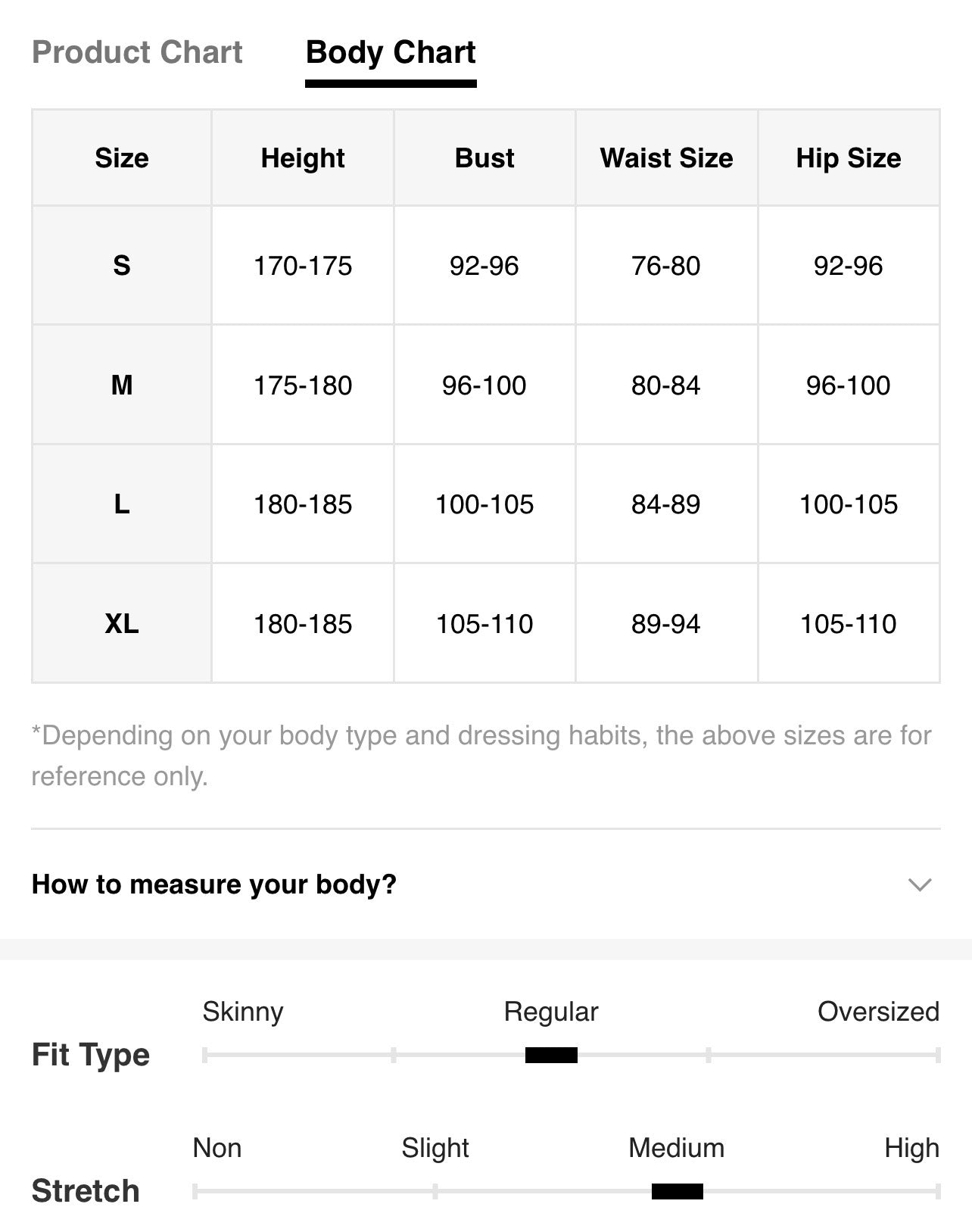Viewport: 972px width, 1232px height.
Task: Click the Skinny label on Fit Type
Action: tap(243, 1012)
